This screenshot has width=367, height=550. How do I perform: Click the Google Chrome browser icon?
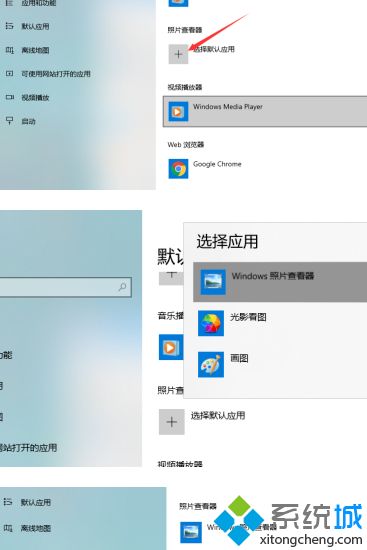(178, 169)
